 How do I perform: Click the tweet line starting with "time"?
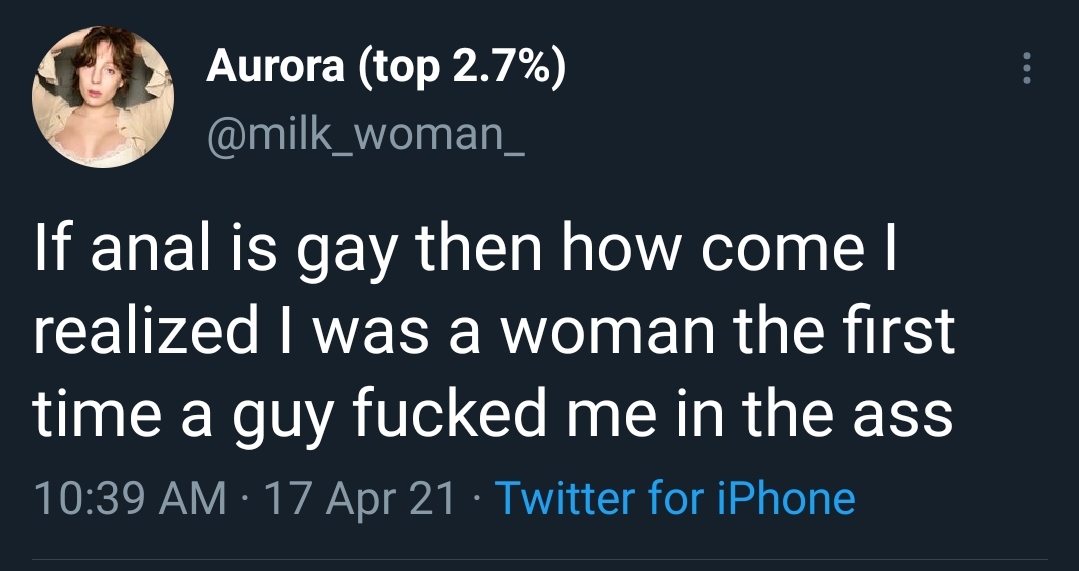[493, 414]
